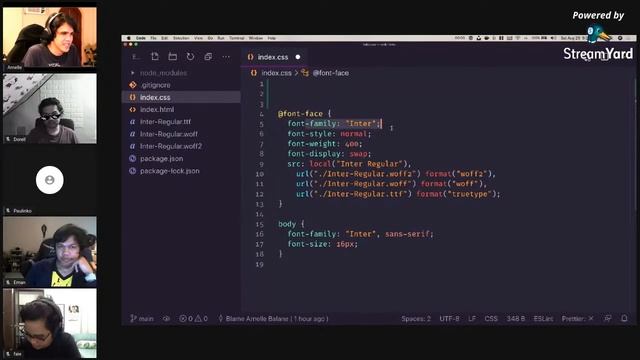Click the font-display: swap line in editor

coord(329,154)
